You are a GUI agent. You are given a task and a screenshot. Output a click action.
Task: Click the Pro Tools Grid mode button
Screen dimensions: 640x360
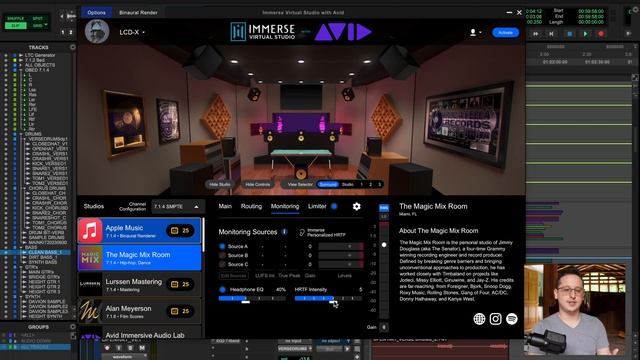(39, 26)
